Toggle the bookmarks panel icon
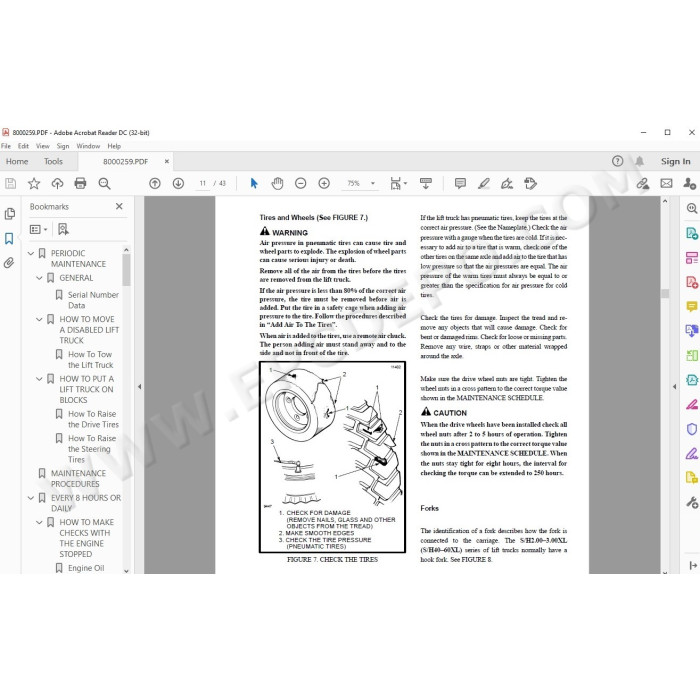Screen dimensions: 700x700 click(9, 238)
